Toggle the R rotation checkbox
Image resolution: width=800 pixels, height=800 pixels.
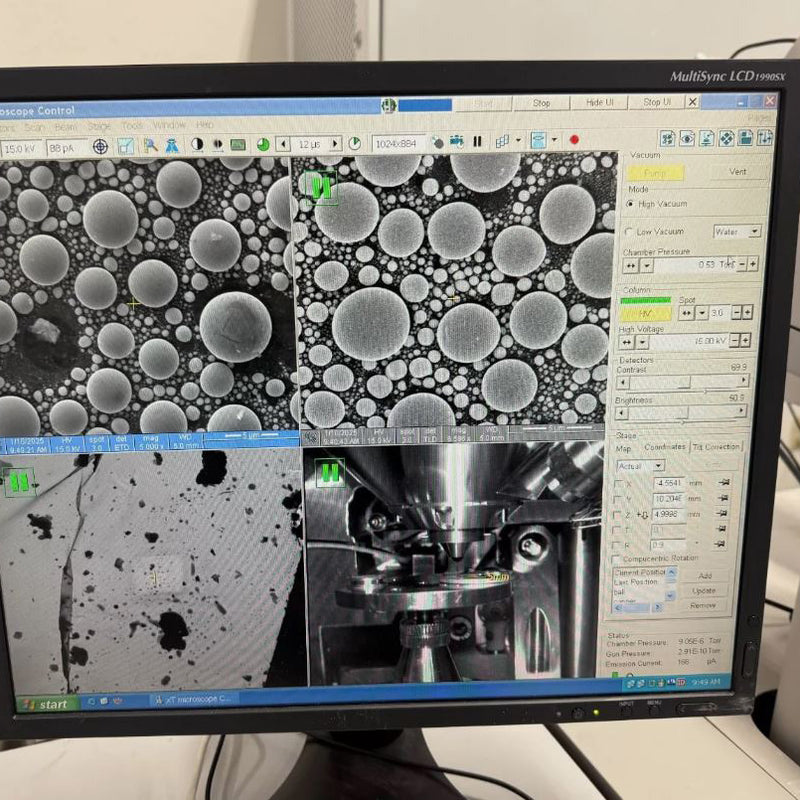click(x=616, y=546)
